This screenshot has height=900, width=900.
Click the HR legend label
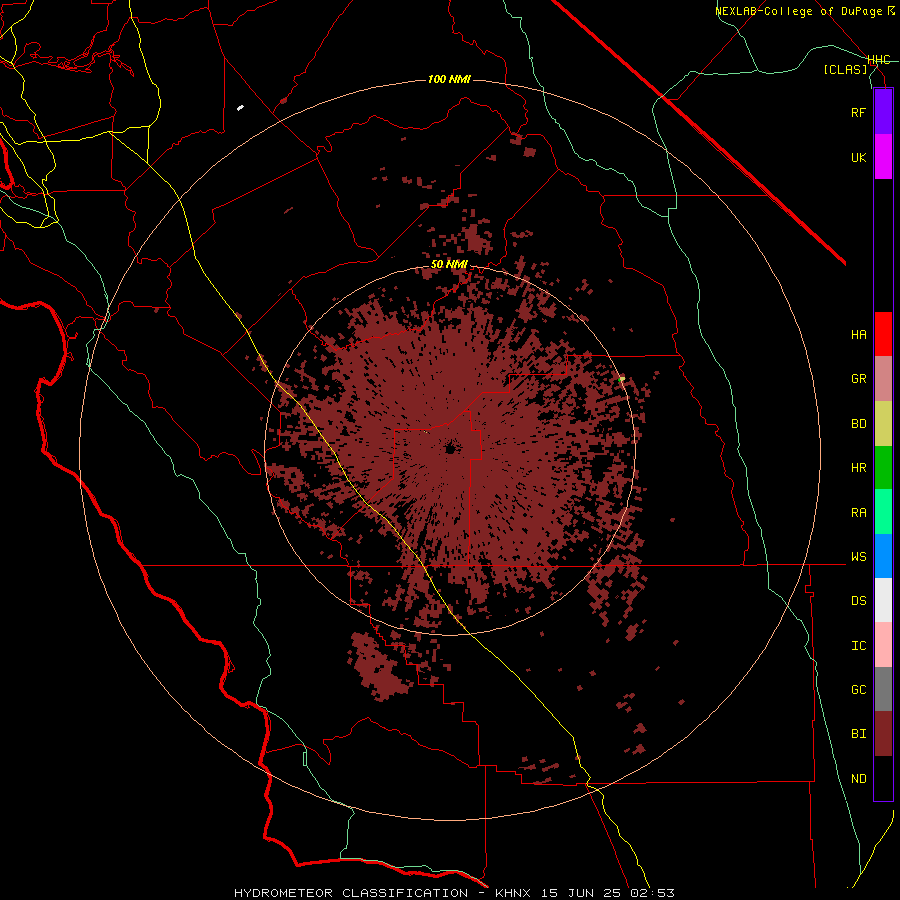[x=858, y=468]
